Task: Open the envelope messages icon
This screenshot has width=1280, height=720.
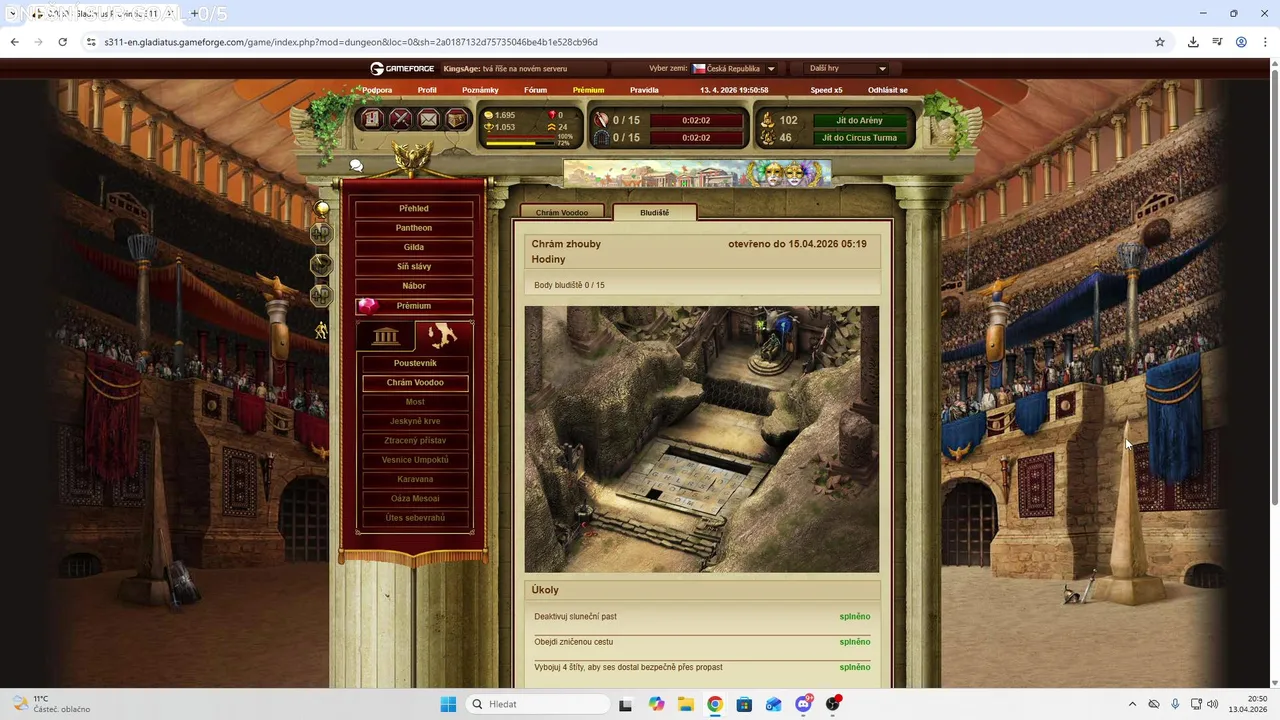Action: (x=428, y=119)
